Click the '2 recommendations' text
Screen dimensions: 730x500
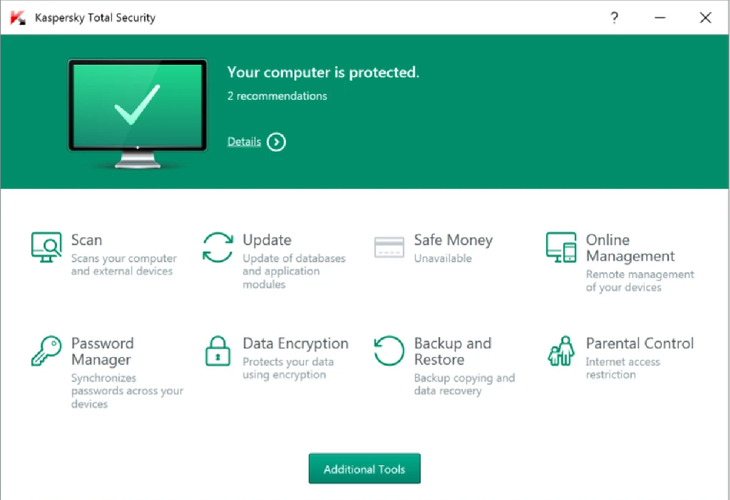point(277,96)
